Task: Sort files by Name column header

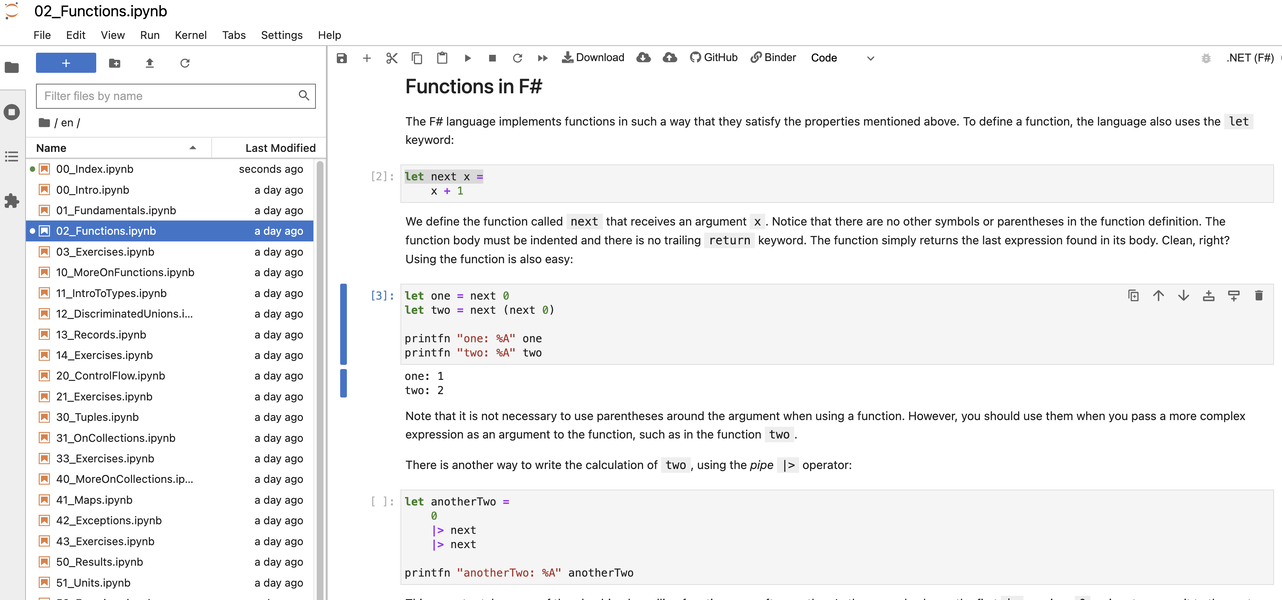Action: point(118,148)
